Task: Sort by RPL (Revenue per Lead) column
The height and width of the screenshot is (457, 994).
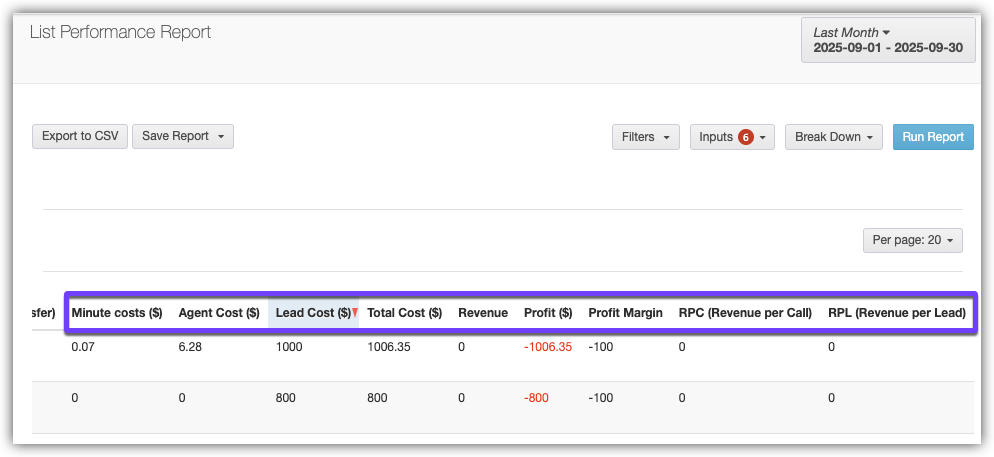Action: [897, 313]
